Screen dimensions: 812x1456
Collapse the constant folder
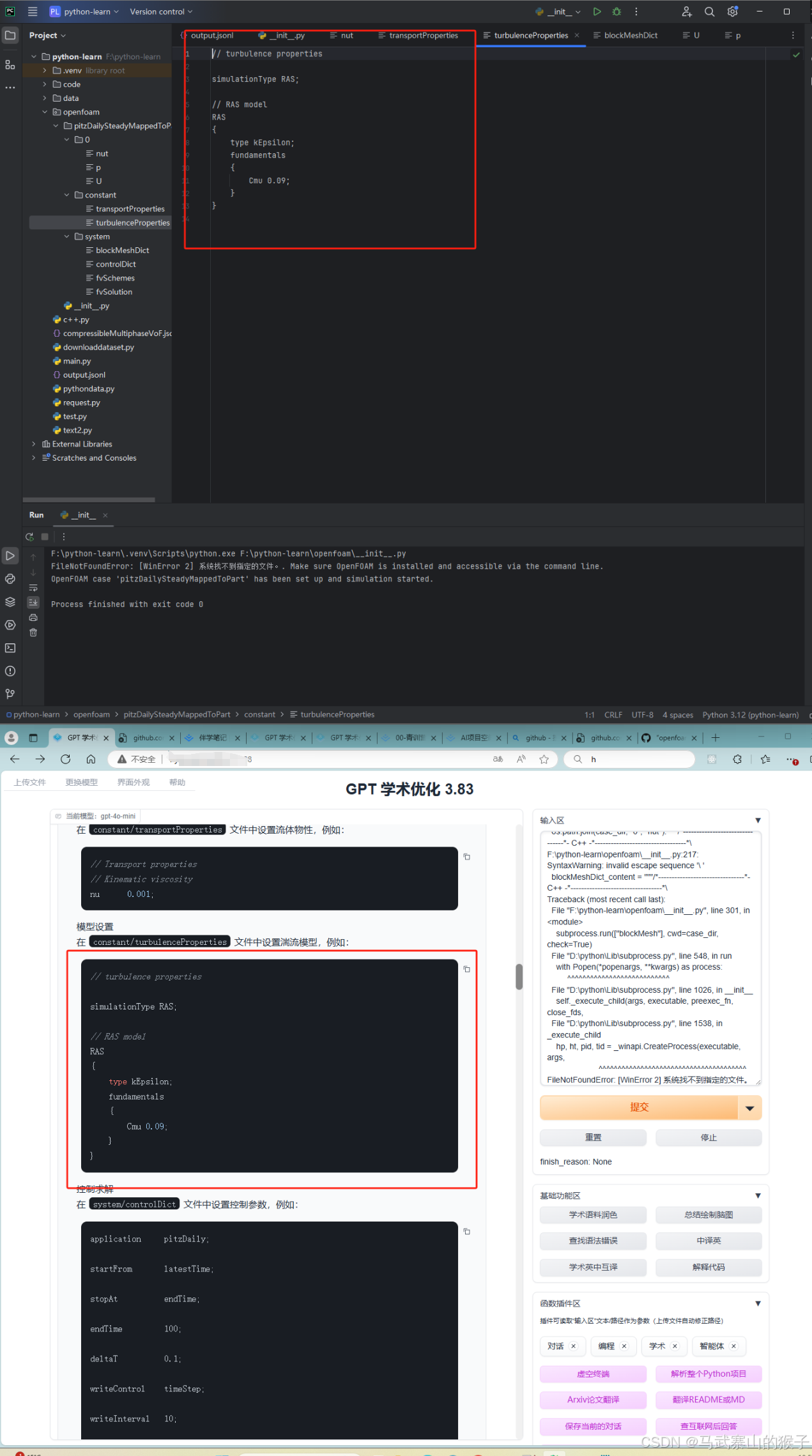(x=66, y=195)
